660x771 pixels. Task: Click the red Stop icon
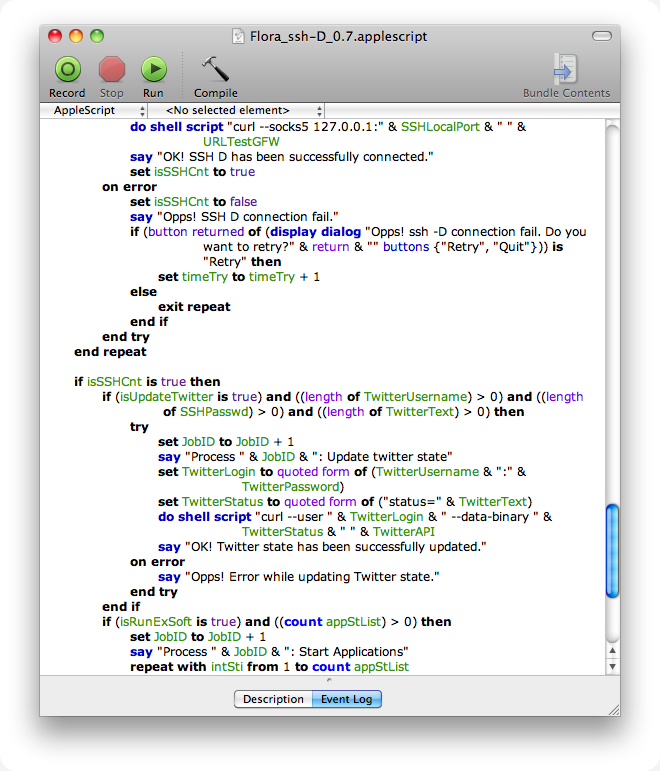coord(112,69)
